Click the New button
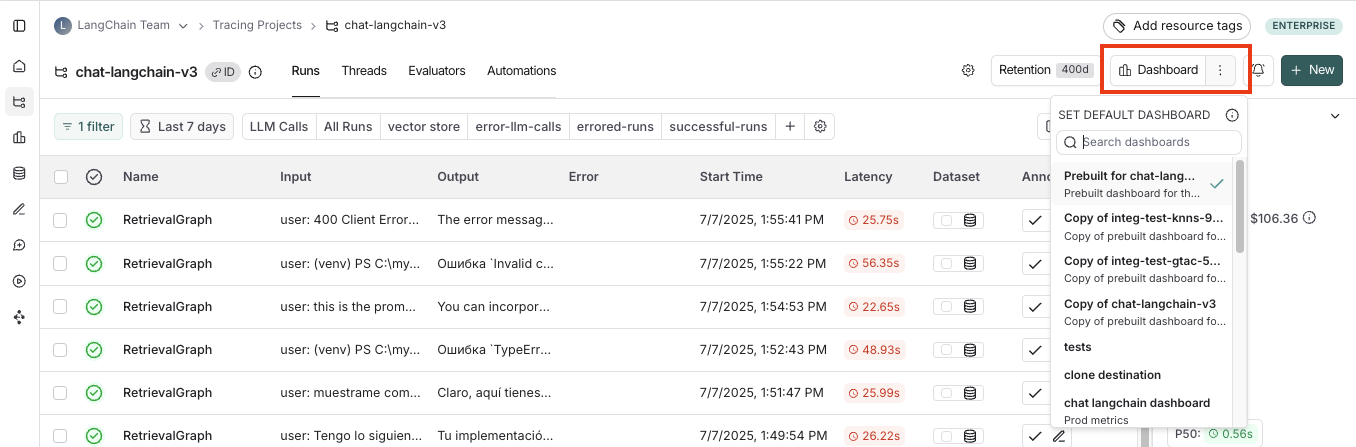 (x=1311, y=70)
